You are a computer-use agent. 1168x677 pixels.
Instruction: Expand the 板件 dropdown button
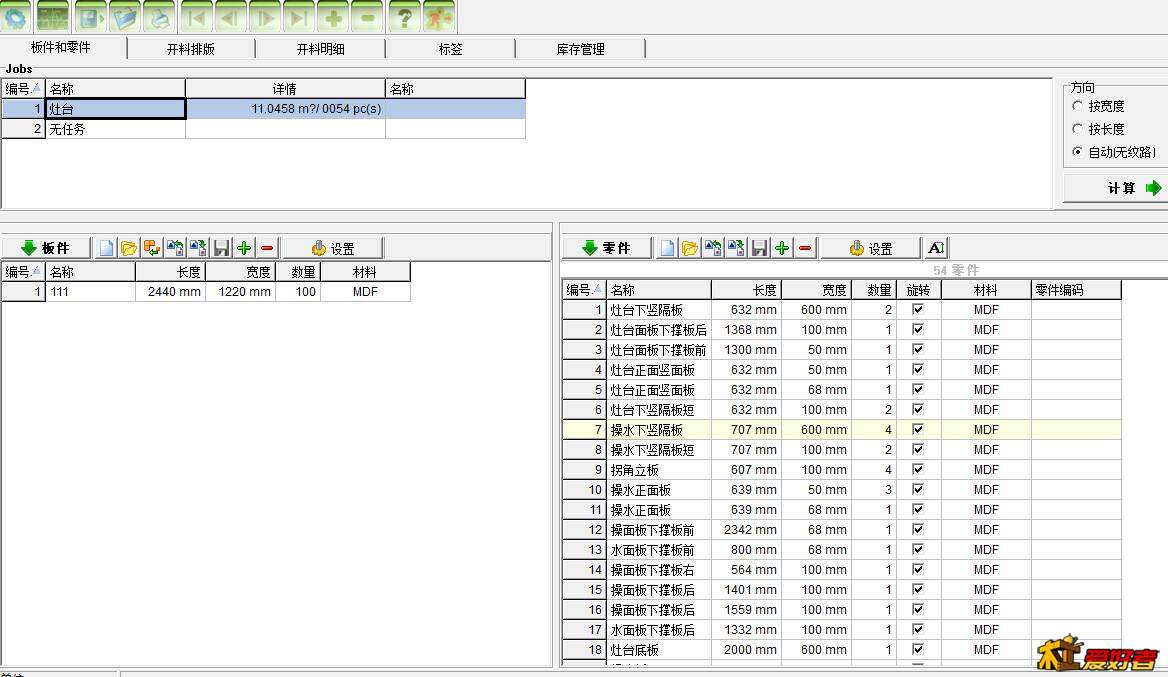tap(46, 248)
